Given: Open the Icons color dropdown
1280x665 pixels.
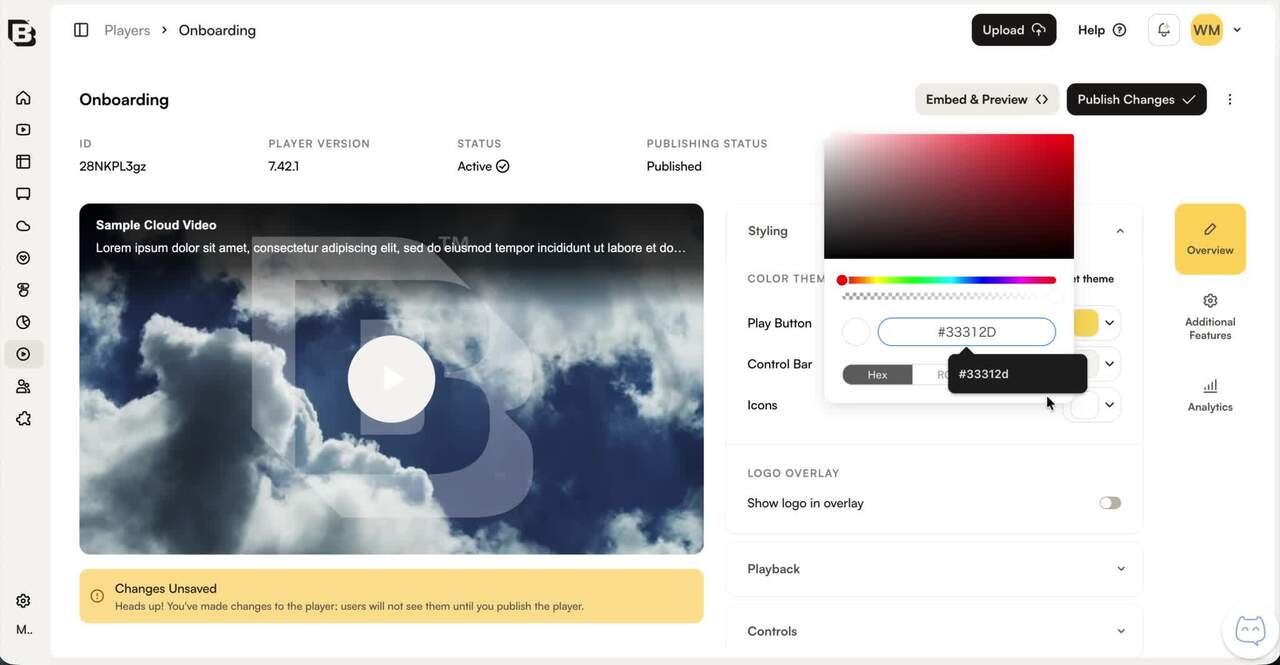Looking at the screenshot, I should (x=1109, y=405).
